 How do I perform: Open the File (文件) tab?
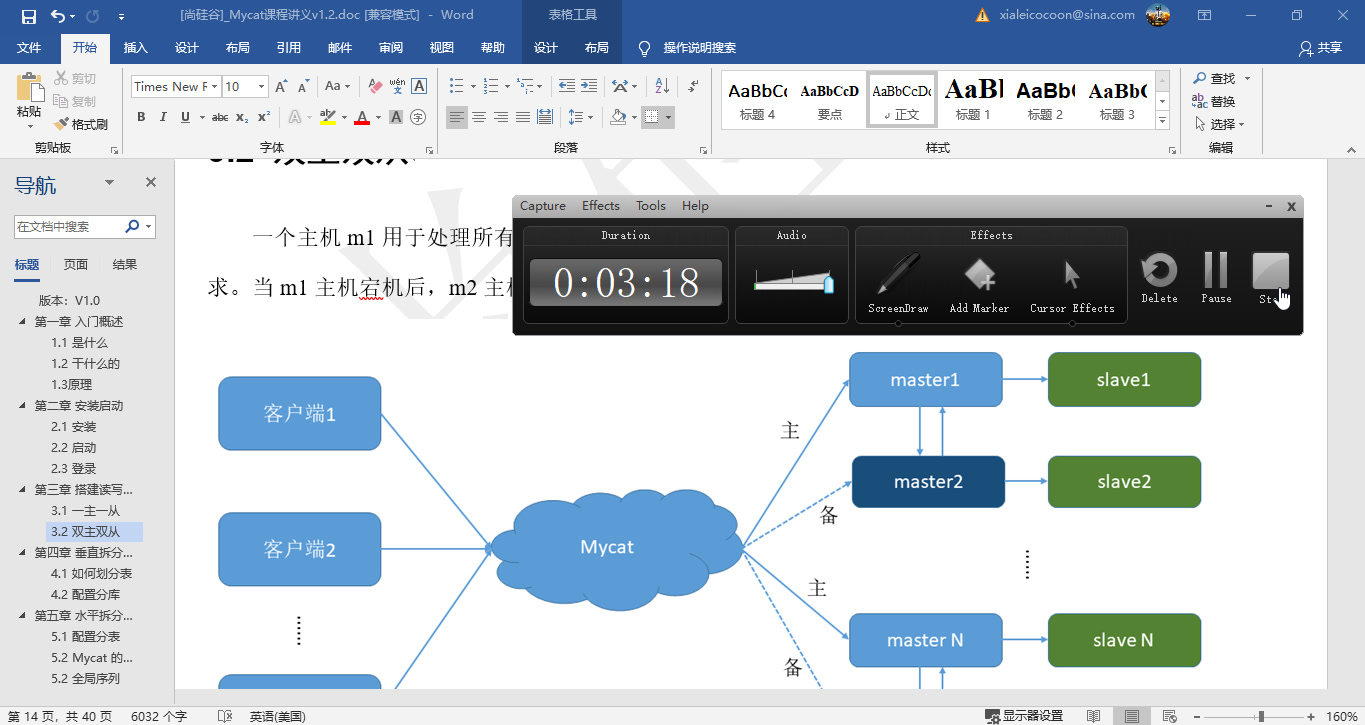pos(29,47)
